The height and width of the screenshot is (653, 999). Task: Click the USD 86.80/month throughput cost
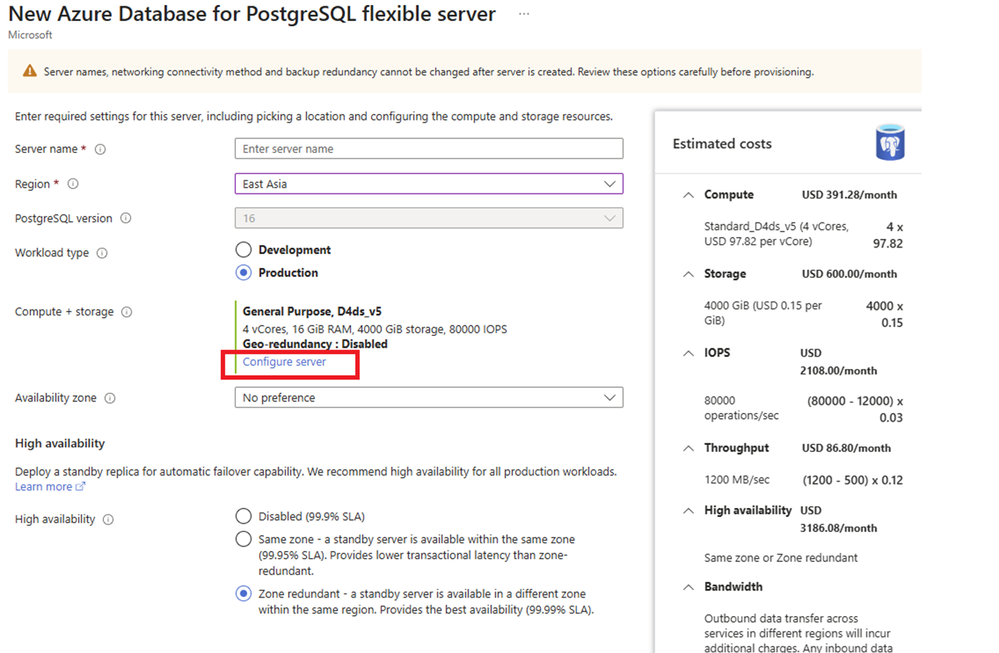tap(846, 448)
